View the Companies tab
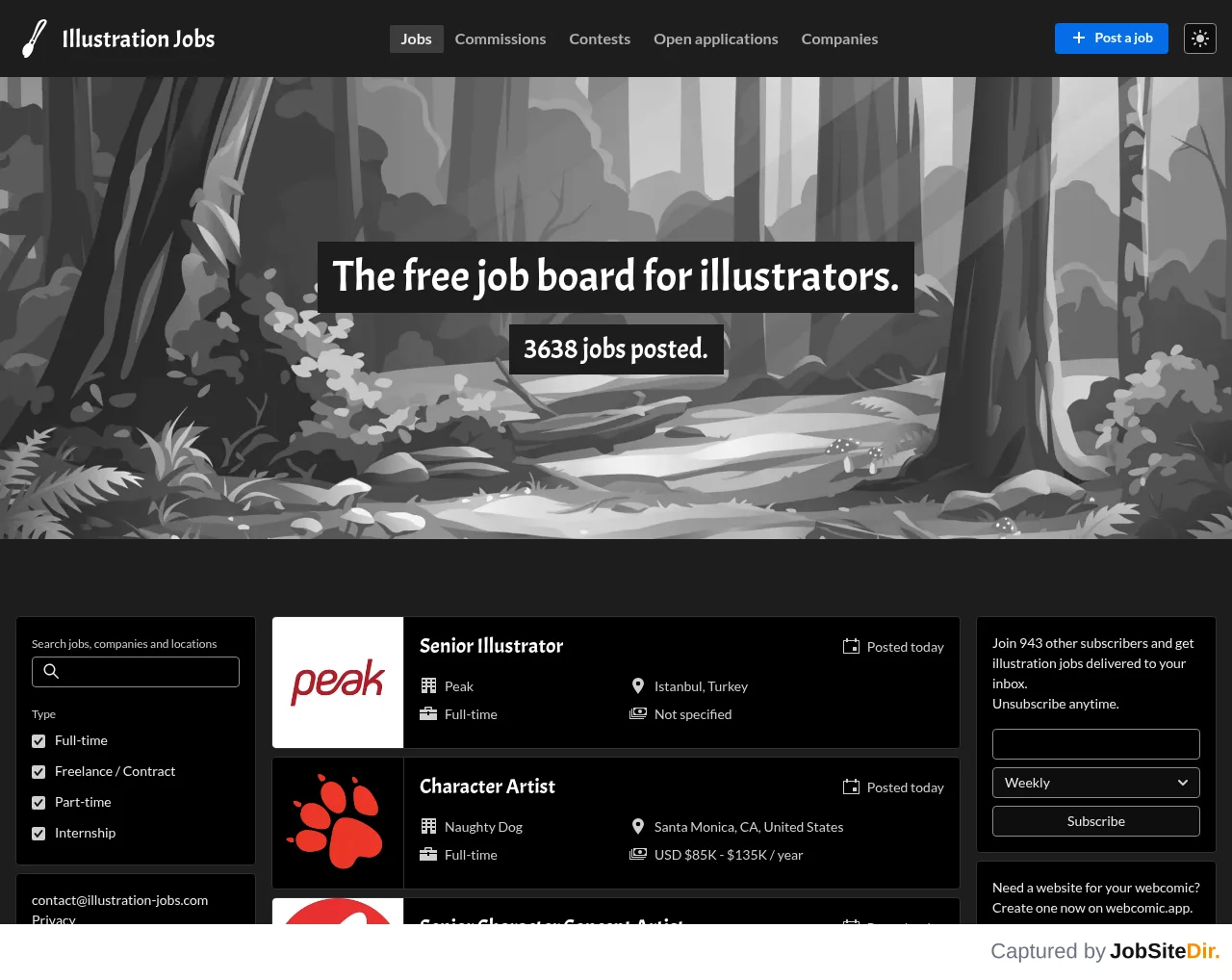Screen dimensions: 1232x980 coord(839,39)
